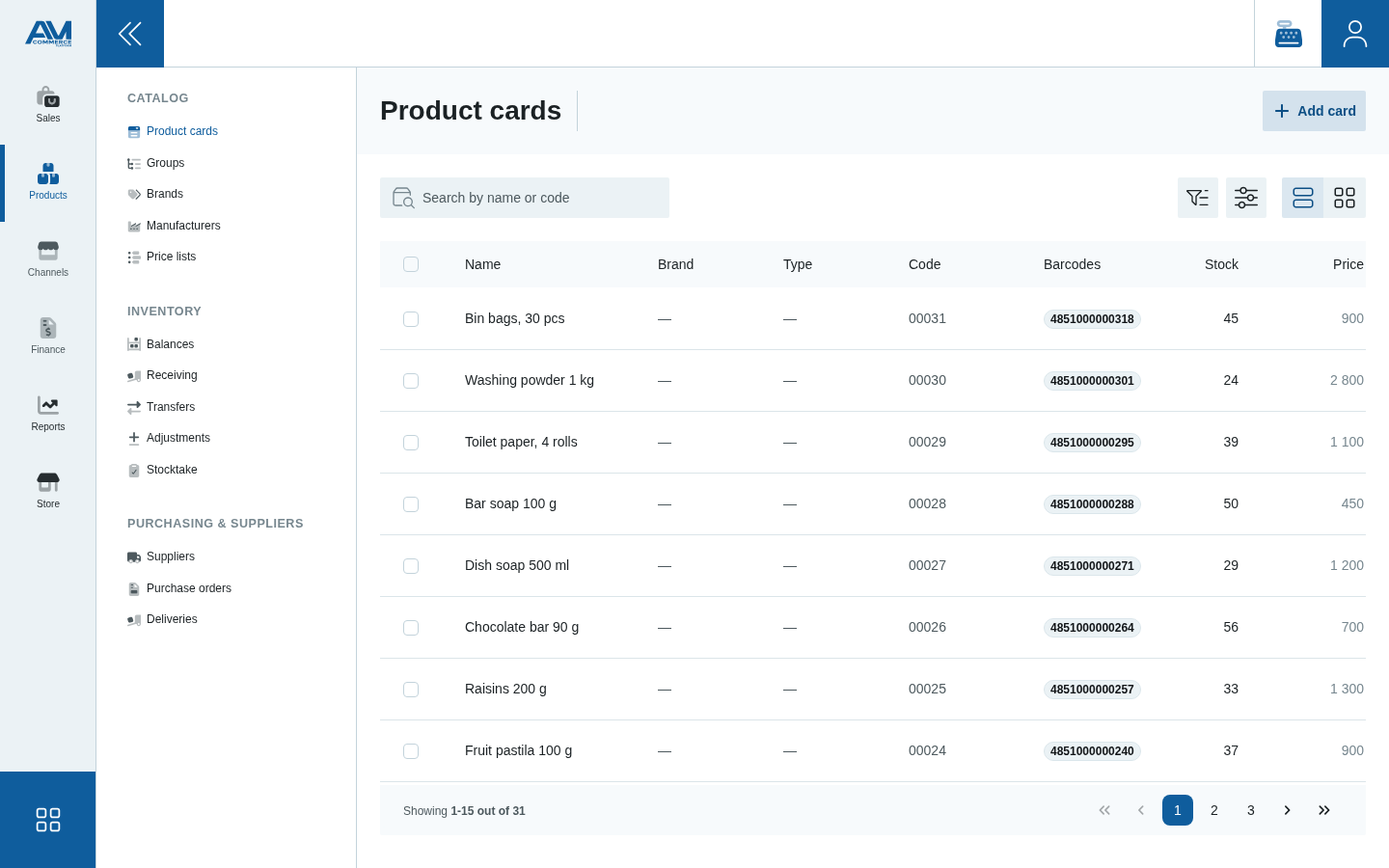Open the Raisins 200 g product
1389x868 pixels.
[505, 689]
